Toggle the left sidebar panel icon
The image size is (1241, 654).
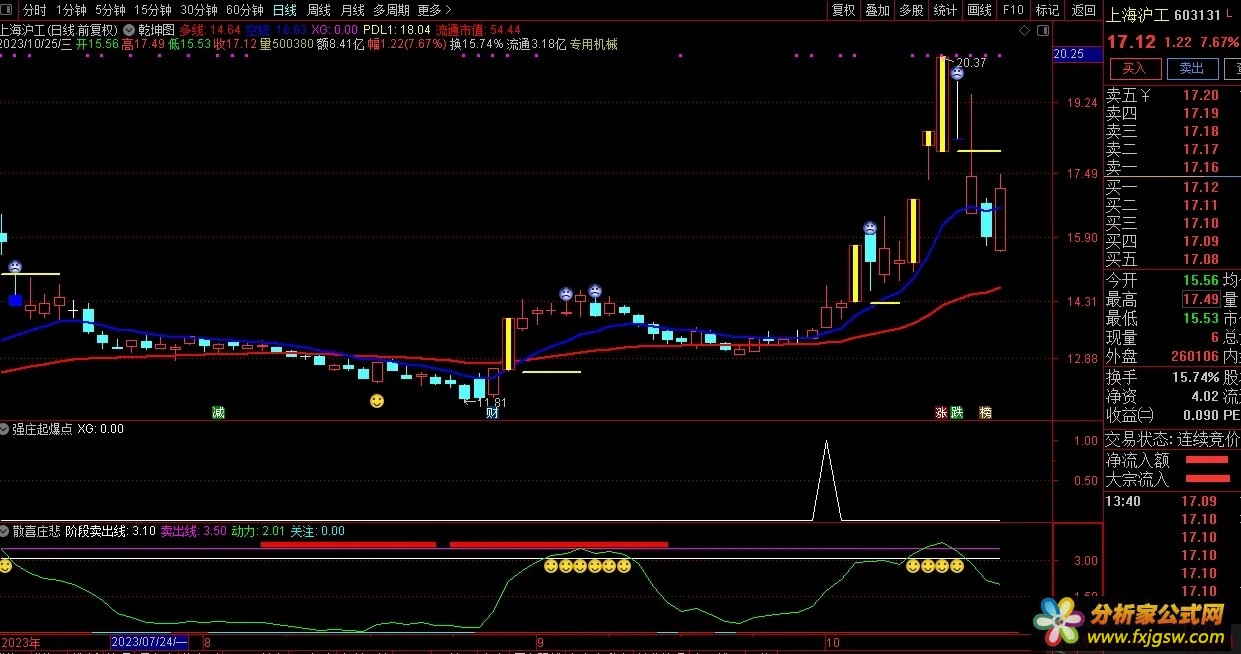click(8, 10)
